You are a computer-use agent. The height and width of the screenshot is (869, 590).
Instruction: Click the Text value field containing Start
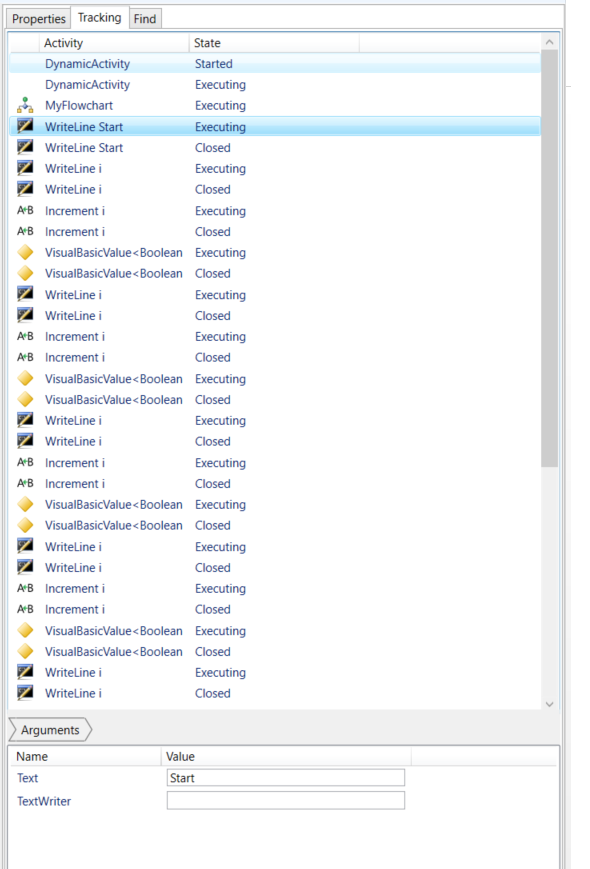(286, 778)
